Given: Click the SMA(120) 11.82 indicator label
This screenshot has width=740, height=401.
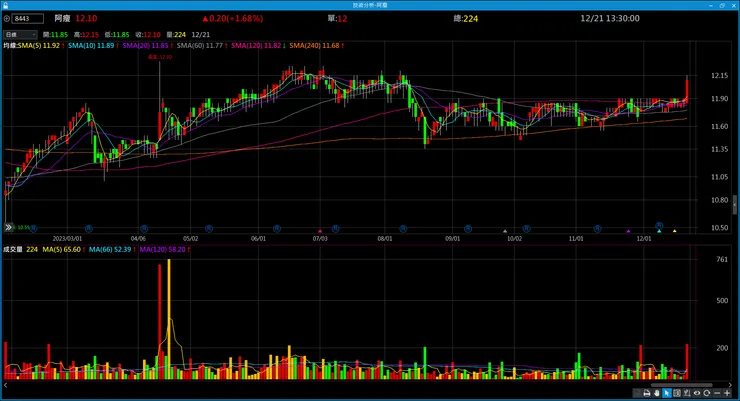Looking at the screenshot, I should [258, 46].
